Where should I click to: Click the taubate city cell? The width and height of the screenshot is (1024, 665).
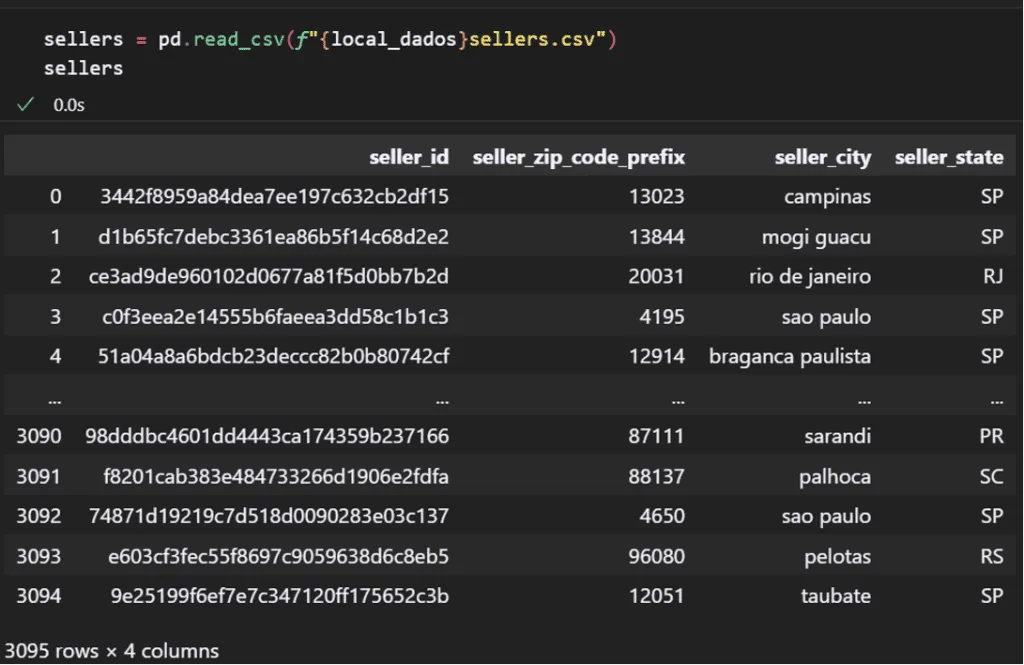pos(836,596)
